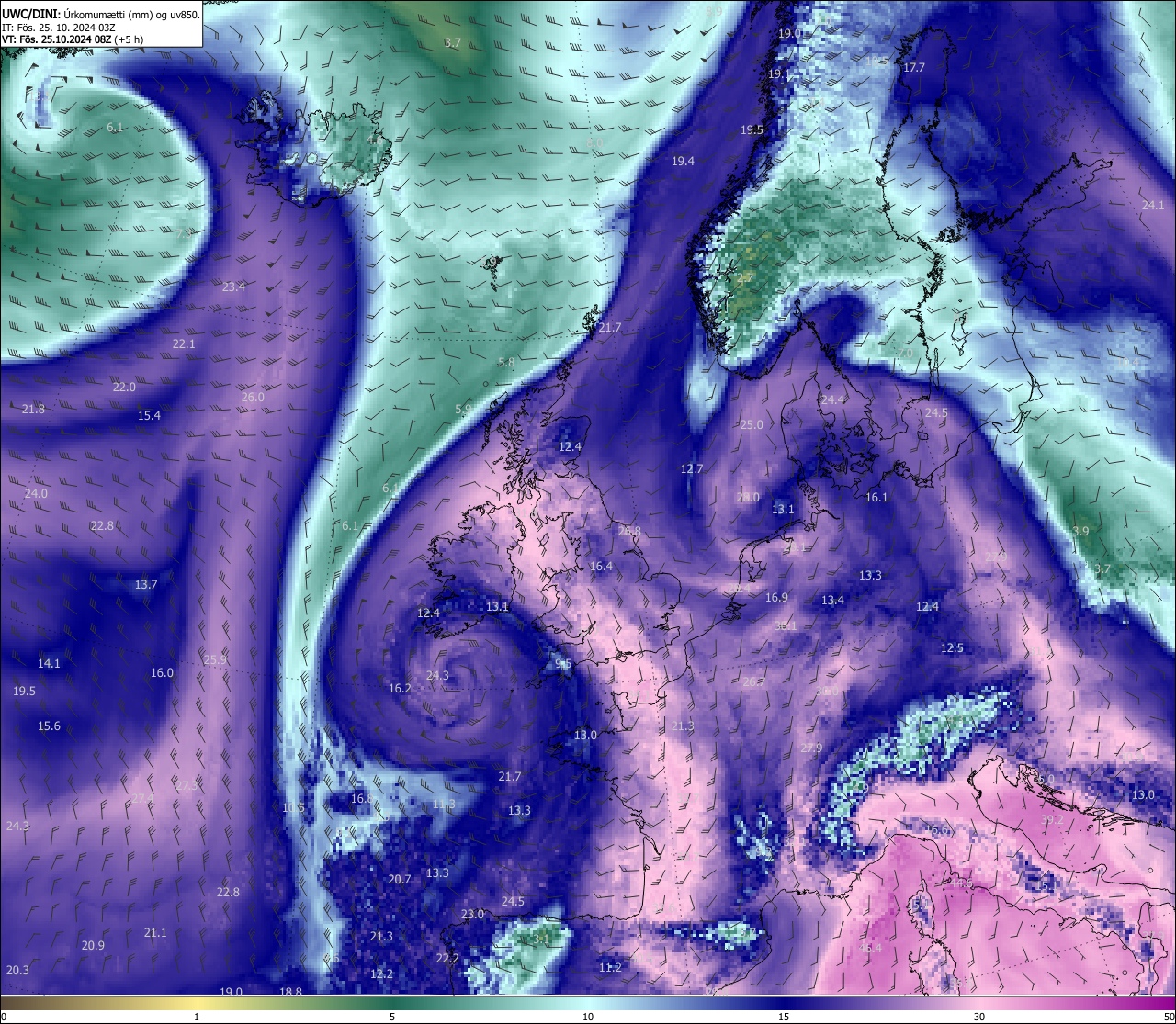Click the 16.1 value in the Baltic
Viewport: 1176px width, 1024px height.
pos(876,497)
